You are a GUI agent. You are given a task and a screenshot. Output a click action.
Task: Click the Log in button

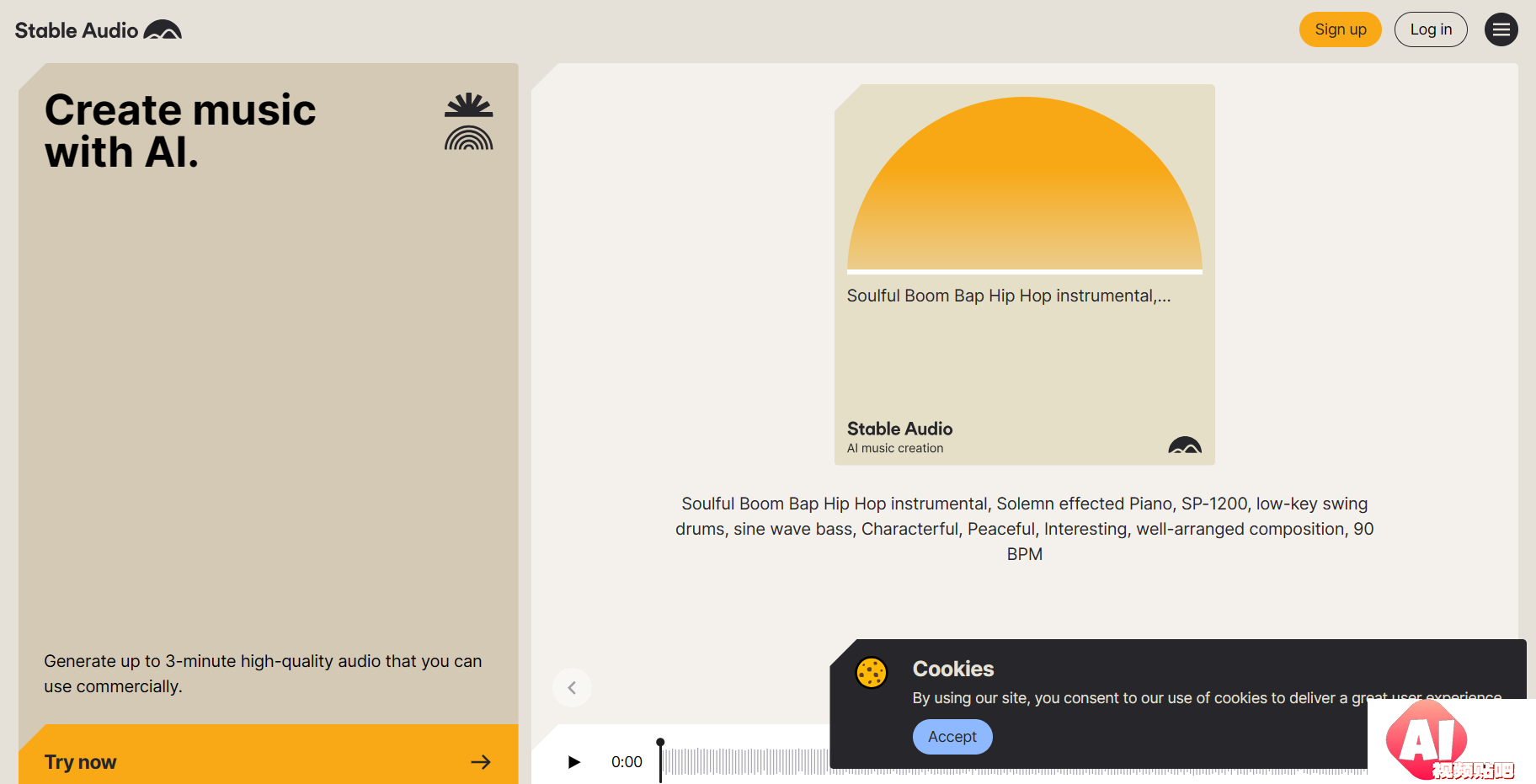1431,29
